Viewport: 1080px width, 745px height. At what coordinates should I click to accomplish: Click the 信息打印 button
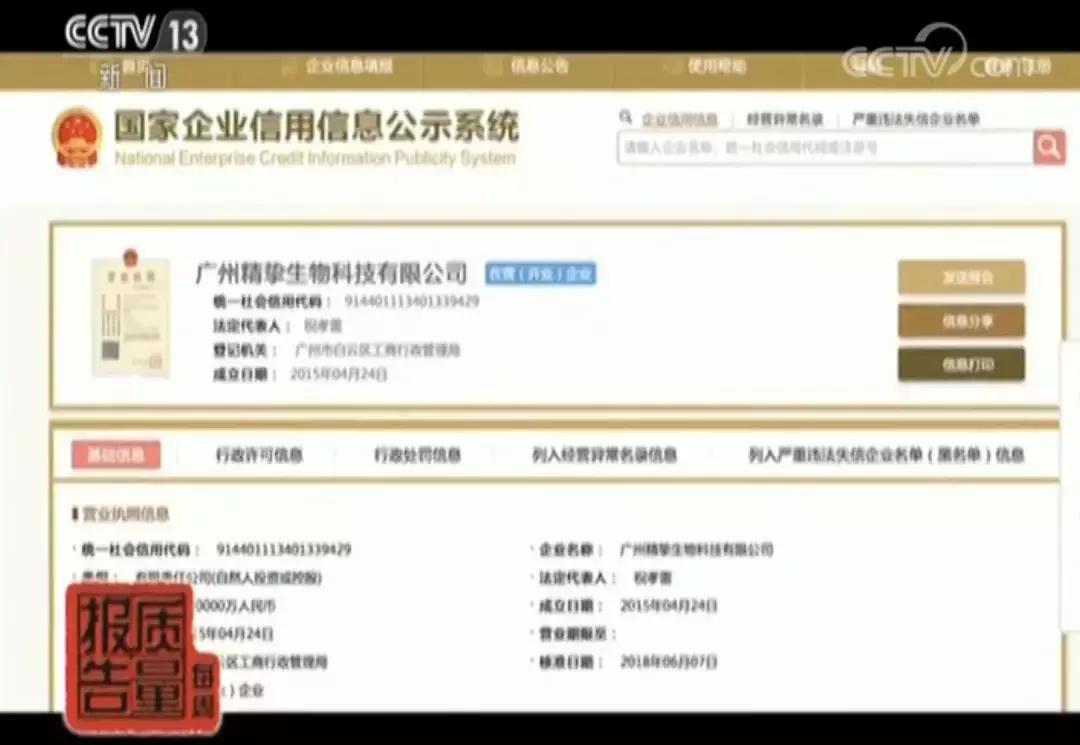(x=961, y=365)
